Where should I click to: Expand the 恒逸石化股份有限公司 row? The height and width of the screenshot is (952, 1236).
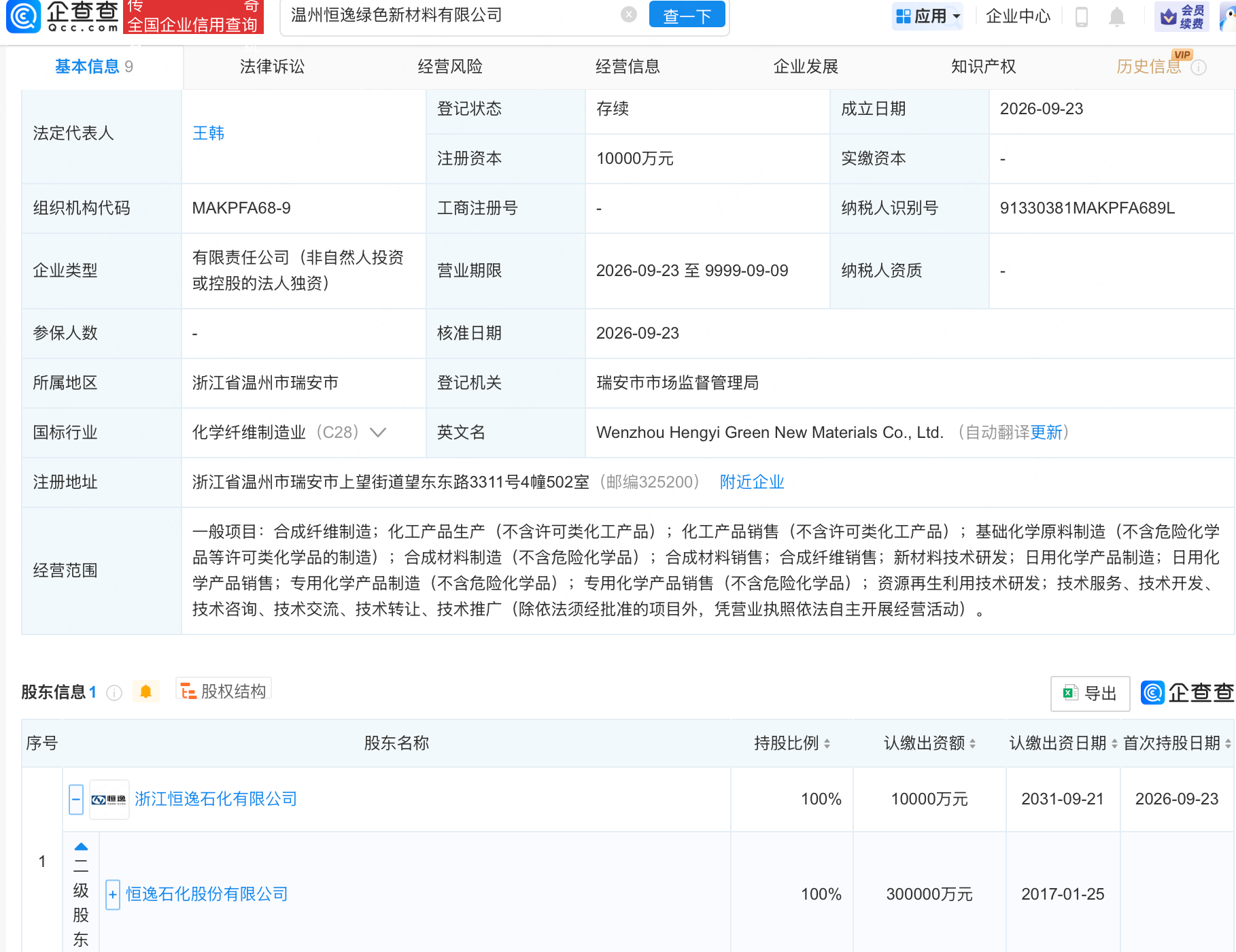click(113, 895)
